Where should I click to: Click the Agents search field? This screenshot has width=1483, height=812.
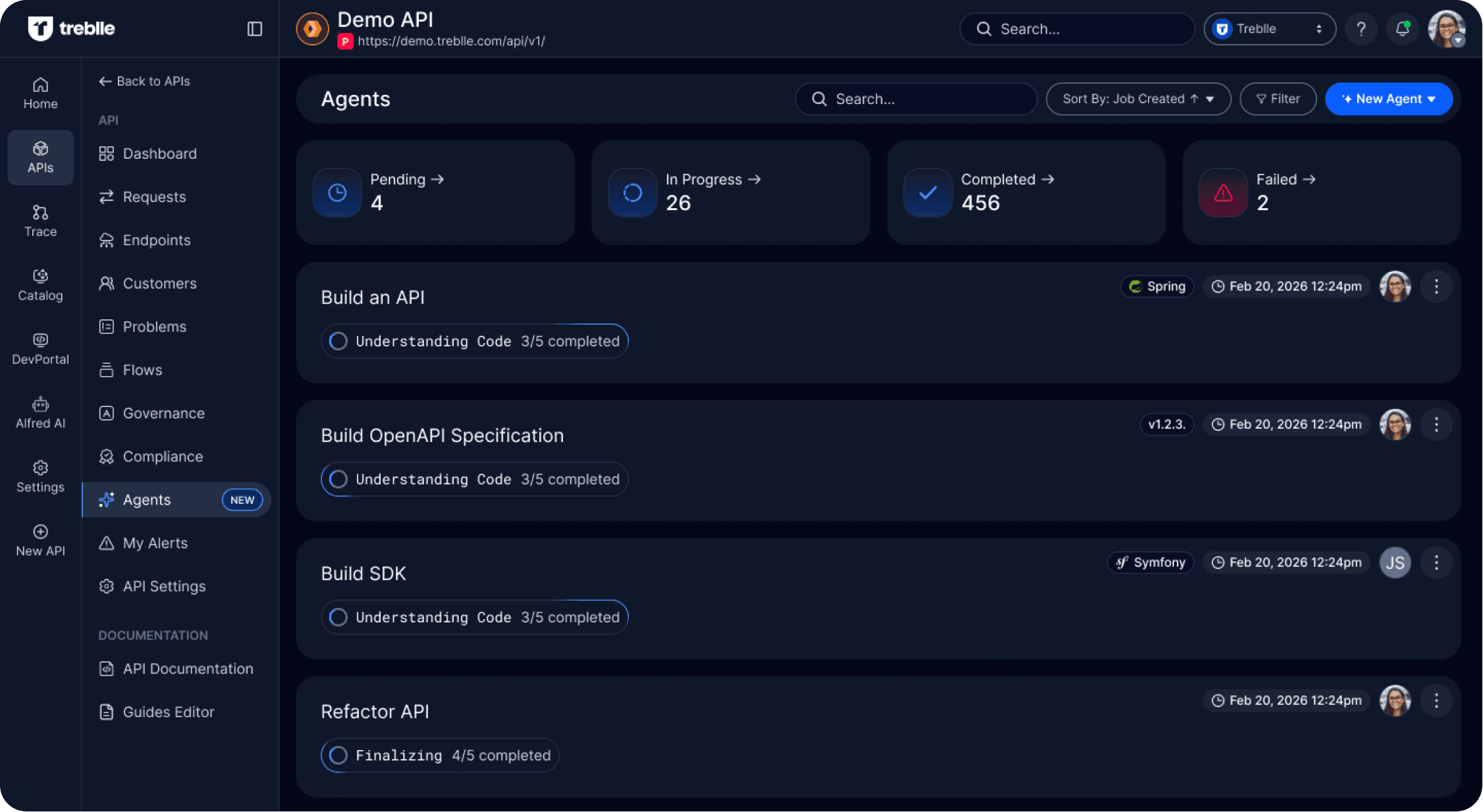915,99
